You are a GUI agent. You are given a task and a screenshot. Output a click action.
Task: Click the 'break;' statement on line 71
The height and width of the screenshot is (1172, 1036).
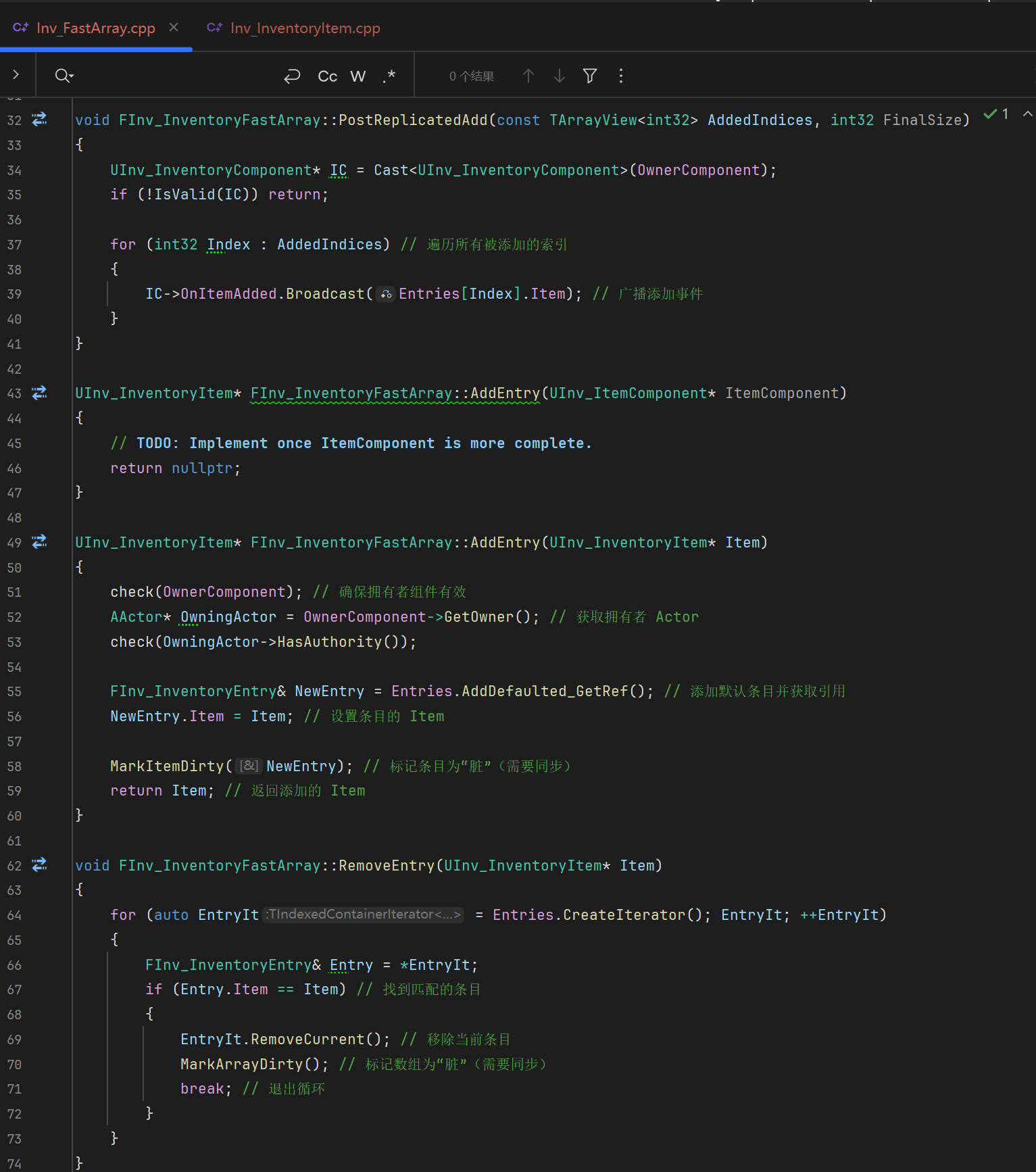pyautogui.click(x=206, y=1089)
